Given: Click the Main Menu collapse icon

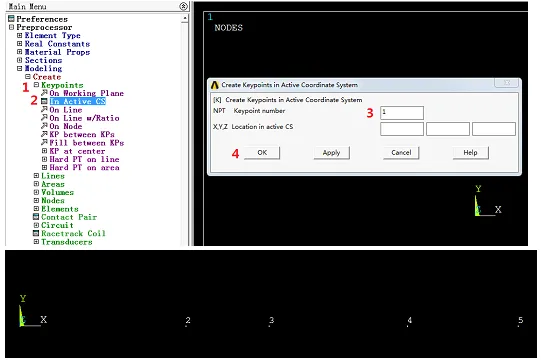Looking at the screenshot, I should (183, 6).
